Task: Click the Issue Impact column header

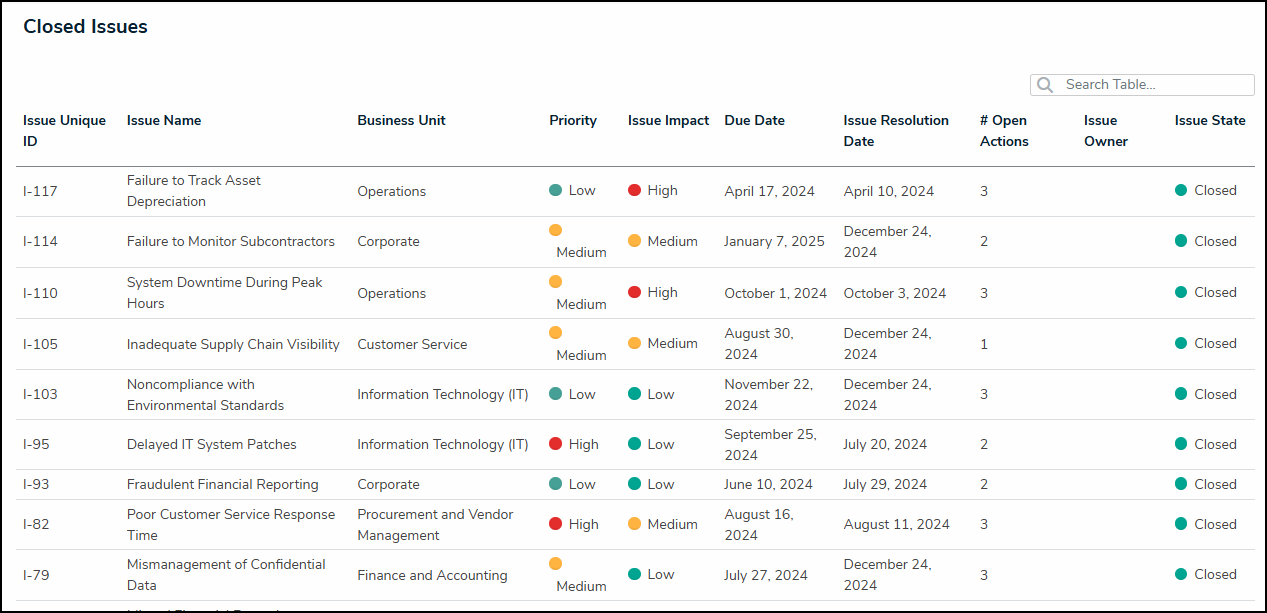Action: (668, 121)
